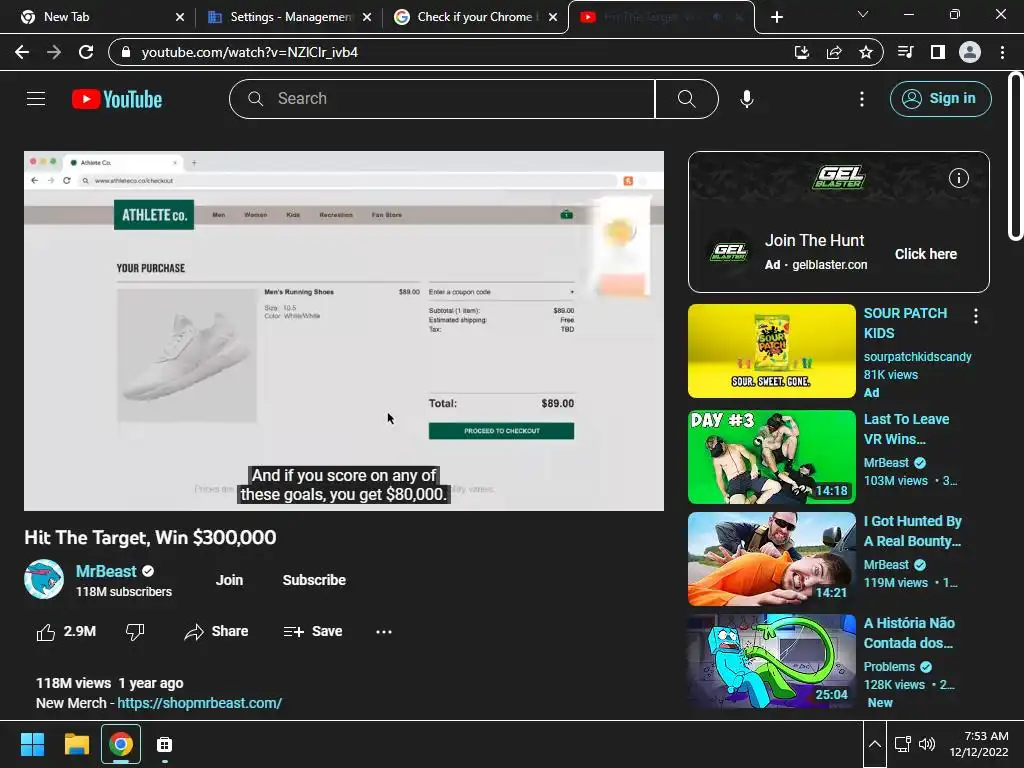Open Chrome profile avatar
The height and width of the screenshot is (768, 1024).
pyautogui.click(x=970, y=52)
